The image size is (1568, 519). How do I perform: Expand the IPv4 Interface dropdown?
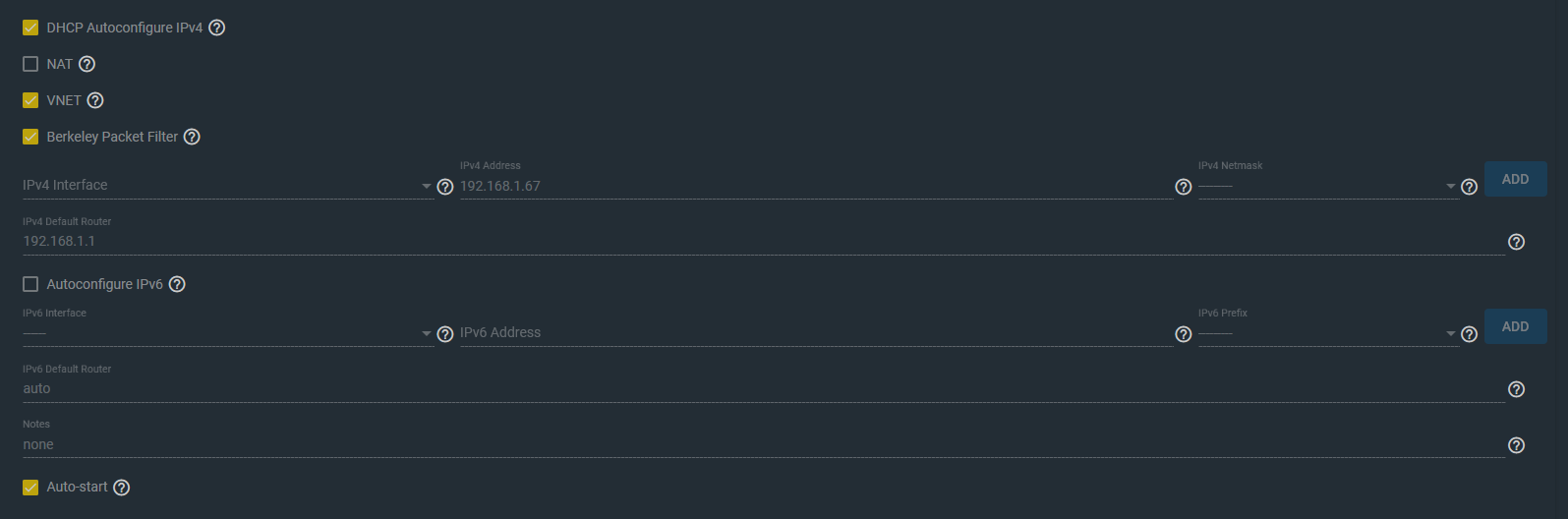coord(228,186)
